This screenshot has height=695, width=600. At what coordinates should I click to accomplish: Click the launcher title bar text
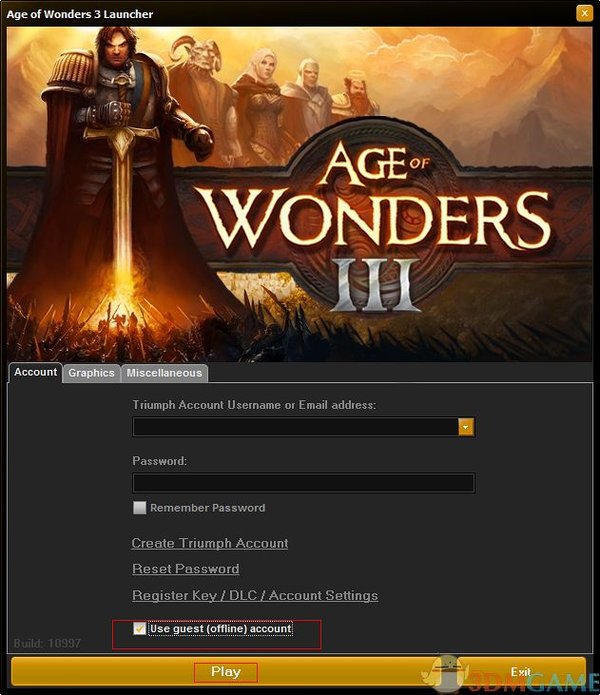click(80, 14)
